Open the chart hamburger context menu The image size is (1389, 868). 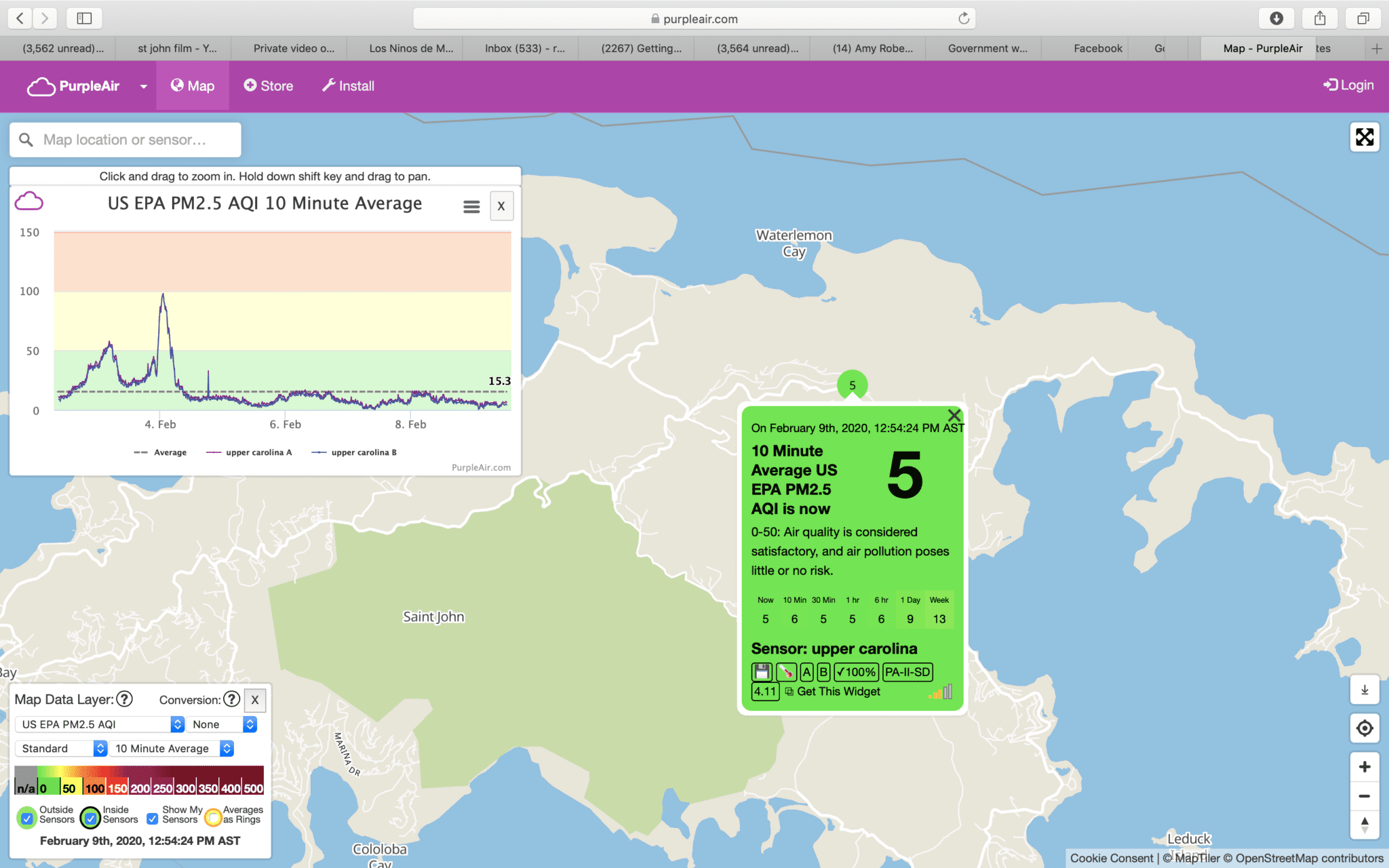pos(471,206)
